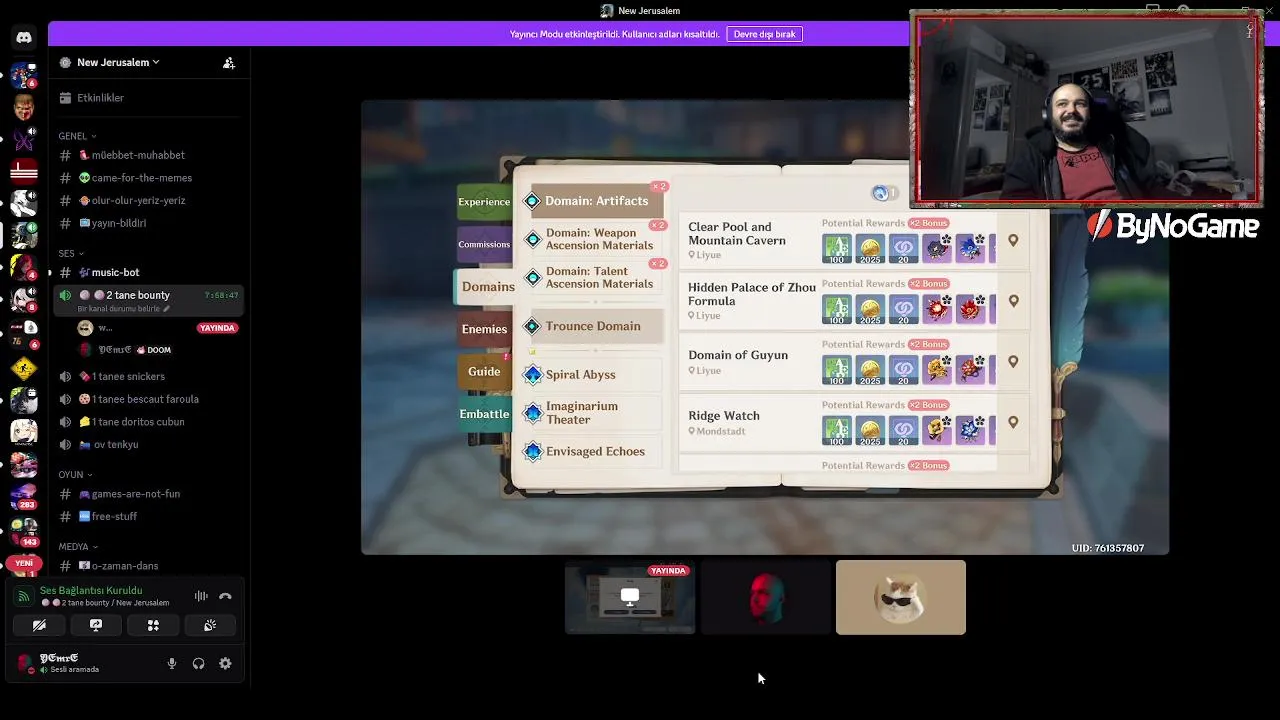Open Discord direct messages home icon
The width and height of the screenshot is (1280, 720).
point(24,37)
